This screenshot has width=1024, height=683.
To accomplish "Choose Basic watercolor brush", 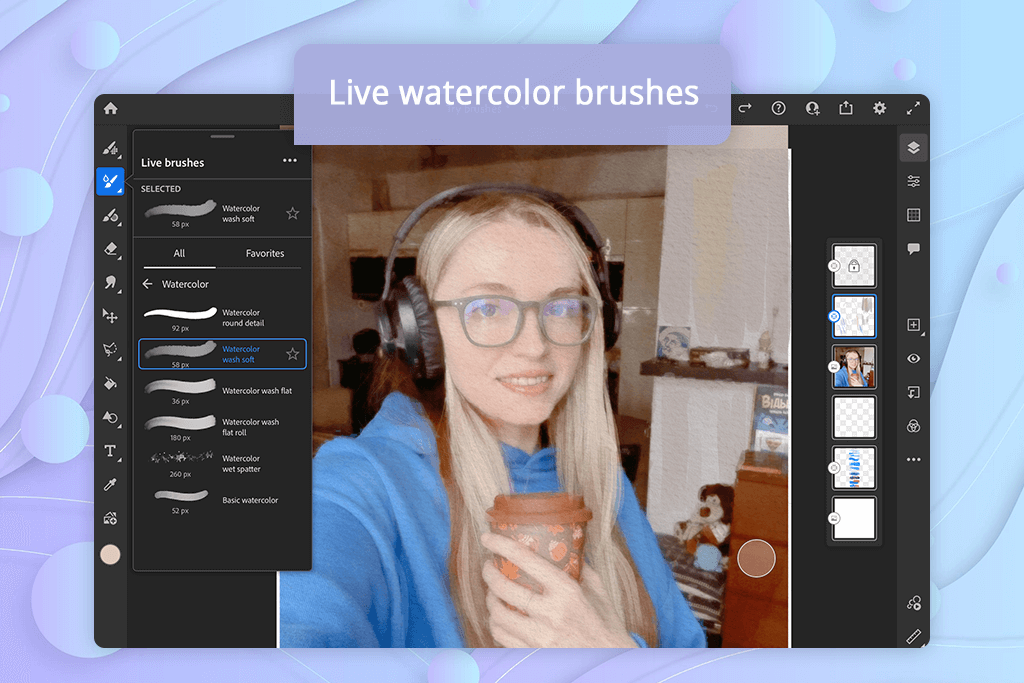I will 222,501.
